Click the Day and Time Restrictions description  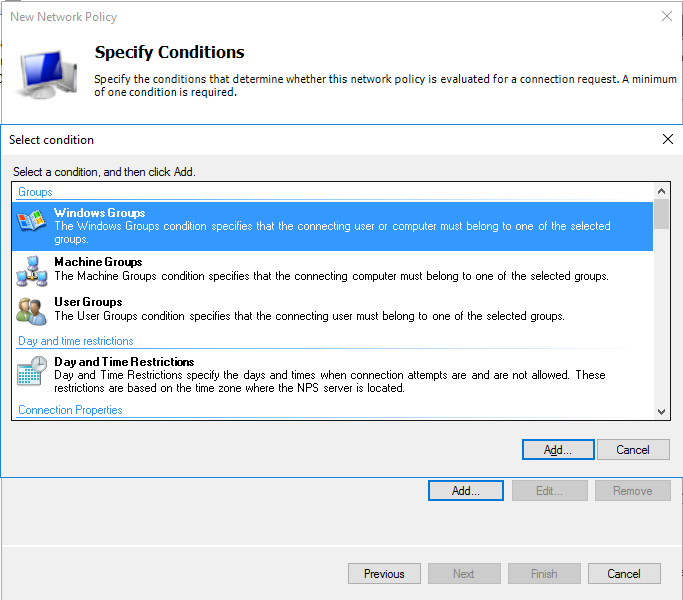point(330,381)
